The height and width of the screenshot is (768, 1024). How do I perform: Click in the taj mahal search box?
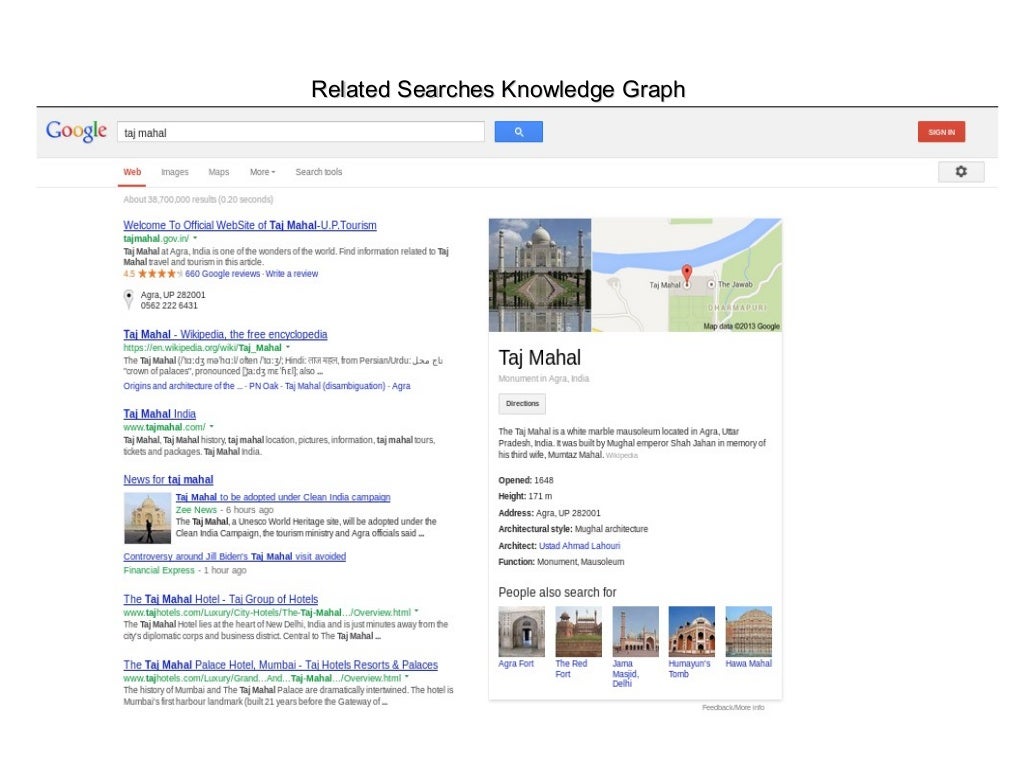pyautogui.click(x=301, y=132)
